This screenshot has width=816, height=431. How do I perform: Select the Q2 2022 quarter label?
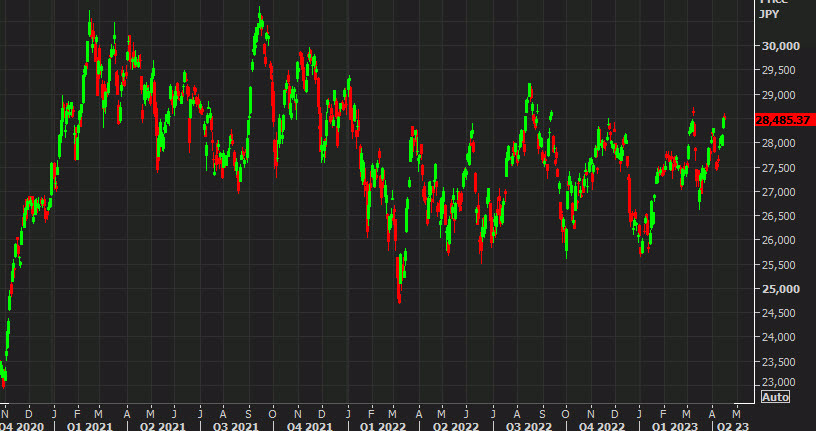tap(455, 426)
